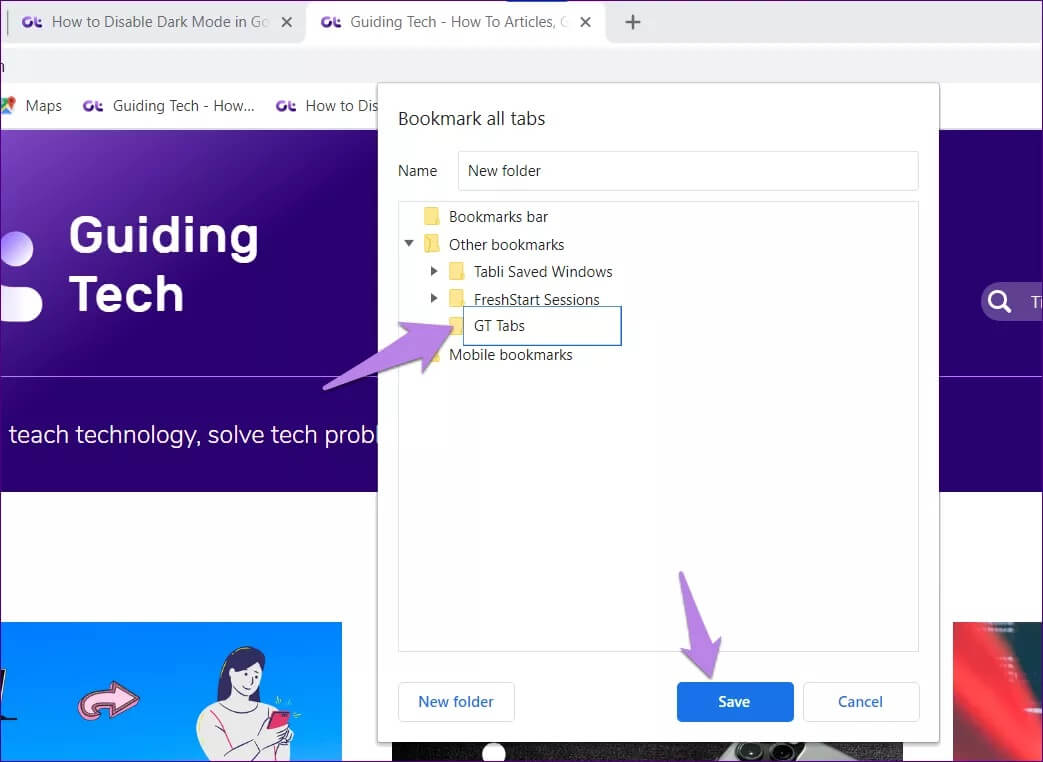Click the first tab's GT favicon

(32, 22)
